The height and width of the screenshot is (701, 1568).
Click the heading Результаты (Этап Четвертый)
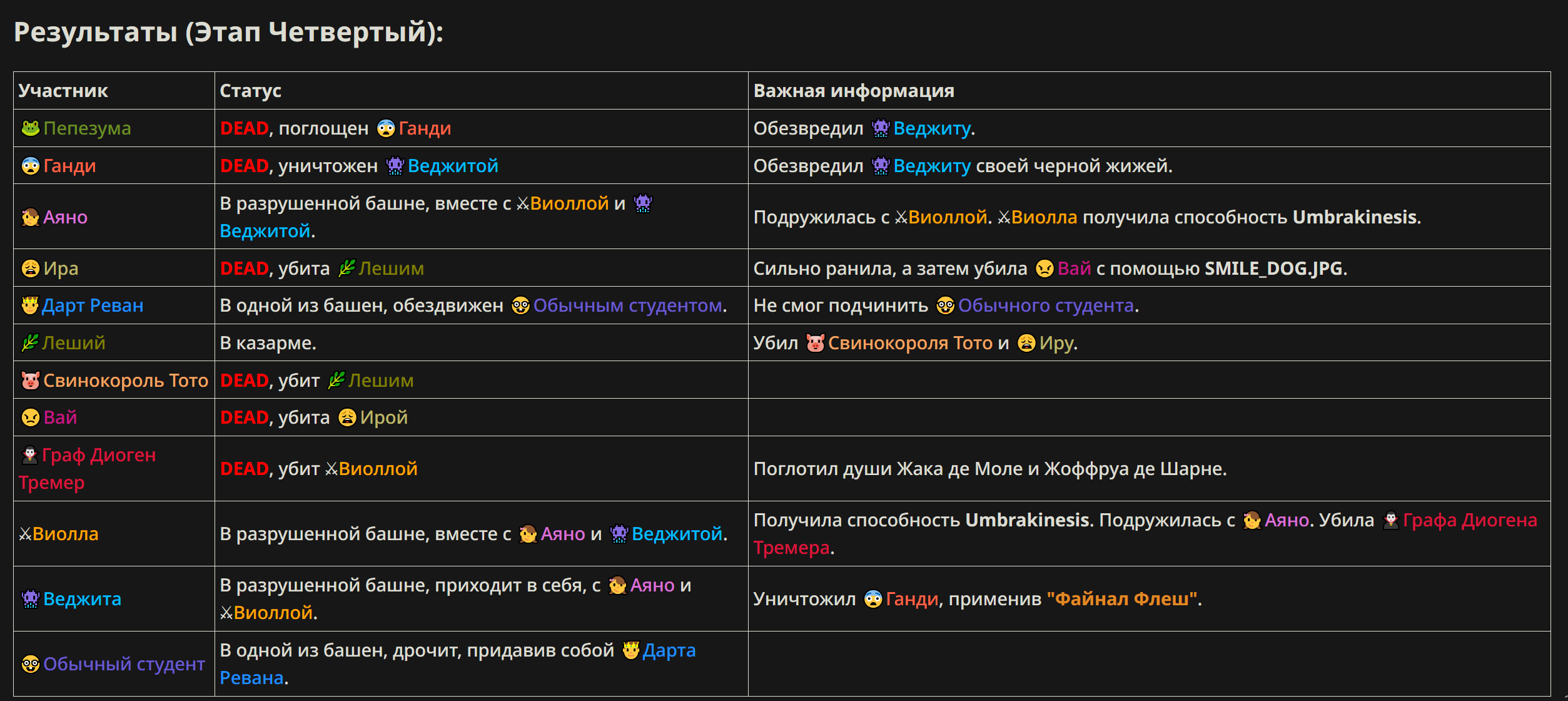coord(228,32)
